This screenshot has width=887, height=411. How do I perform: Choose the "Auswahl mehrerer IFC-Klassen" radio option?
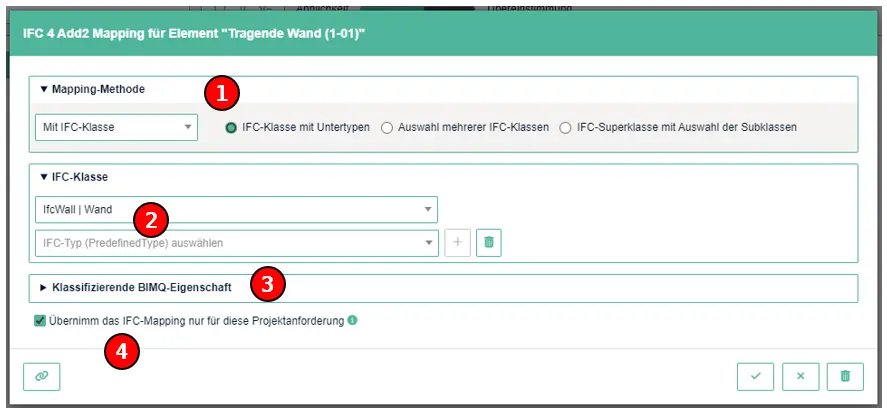pyautogui.click(x=387, y=128)
